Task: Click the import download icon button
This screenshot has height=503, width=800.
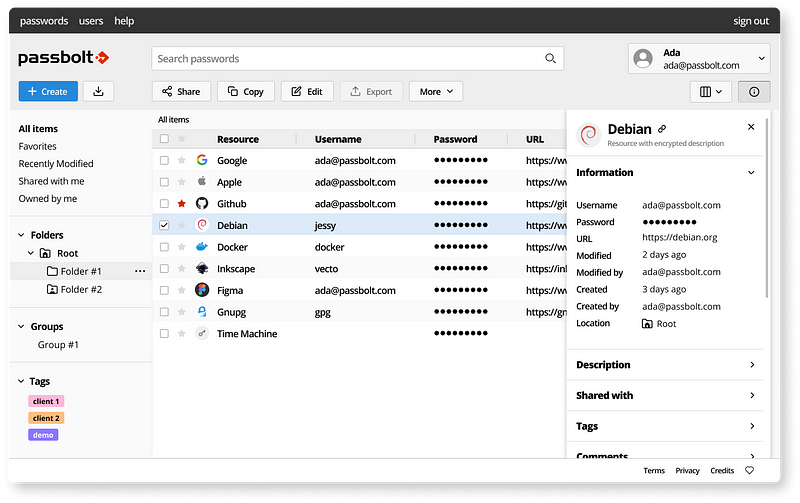Action: click(98, 91)
